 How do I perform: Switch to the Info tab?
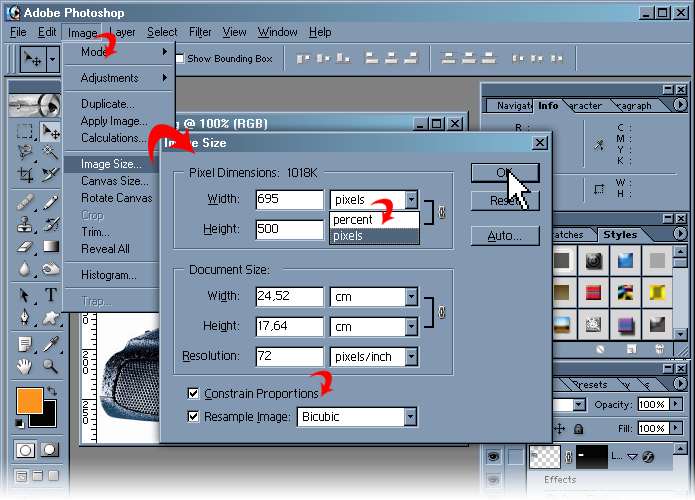click(548, 105)
